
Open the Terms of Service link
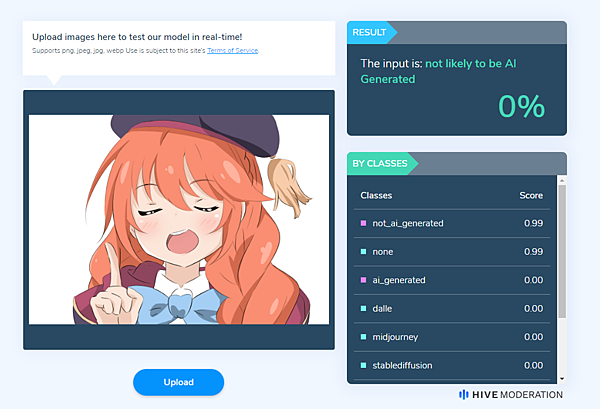point(233,51)
